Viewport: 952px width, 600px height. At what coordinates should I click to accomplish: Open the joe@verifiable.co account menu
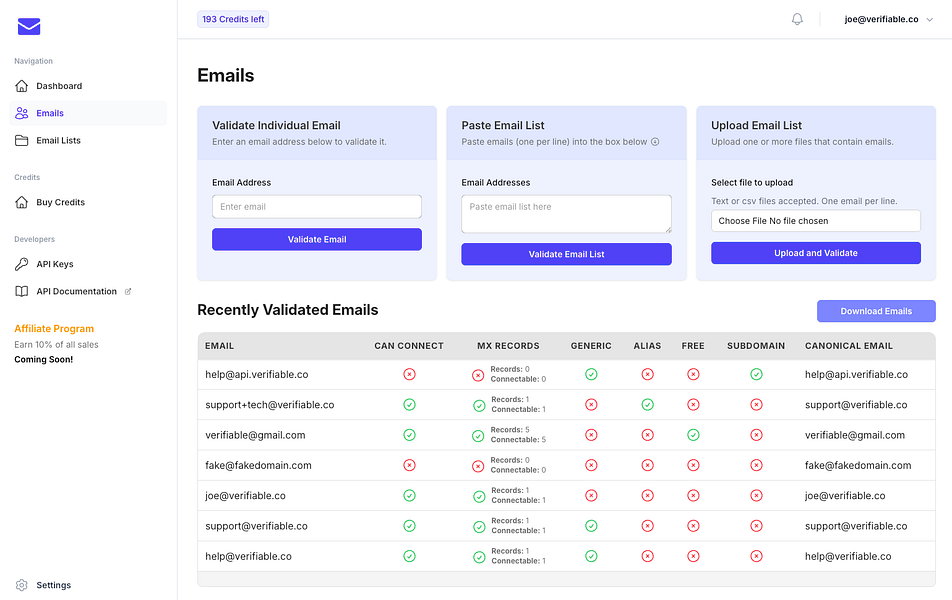coord(881,19)
